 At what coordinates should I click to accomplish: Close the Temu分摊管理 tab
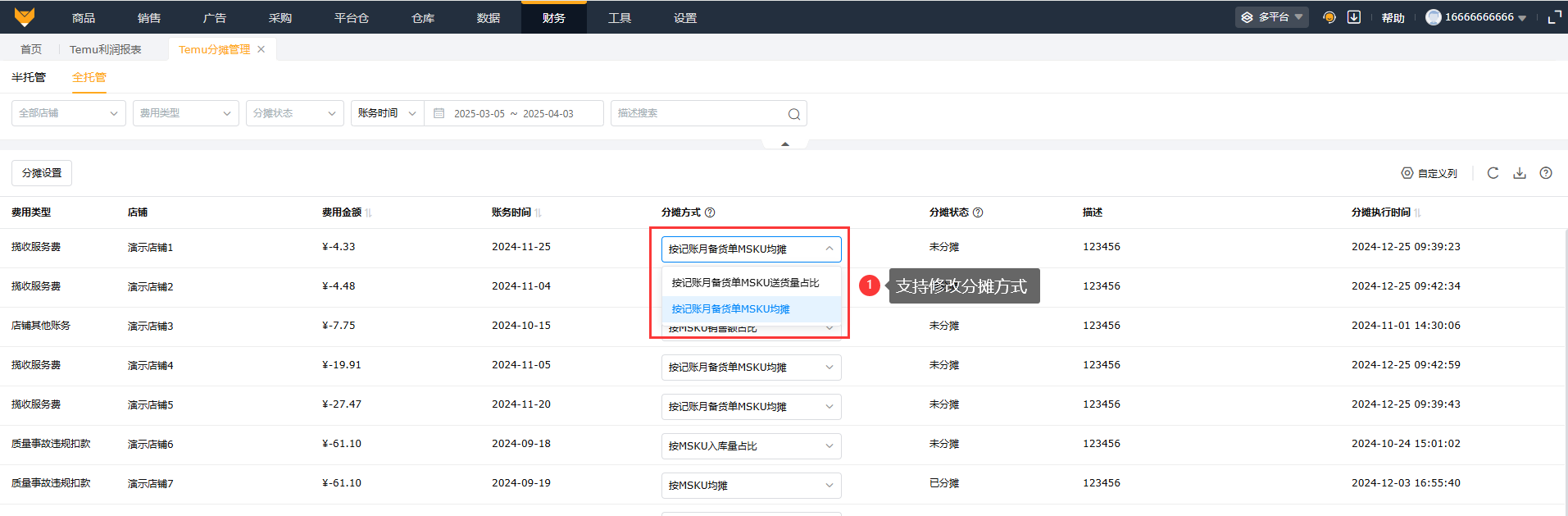[261, 49]
